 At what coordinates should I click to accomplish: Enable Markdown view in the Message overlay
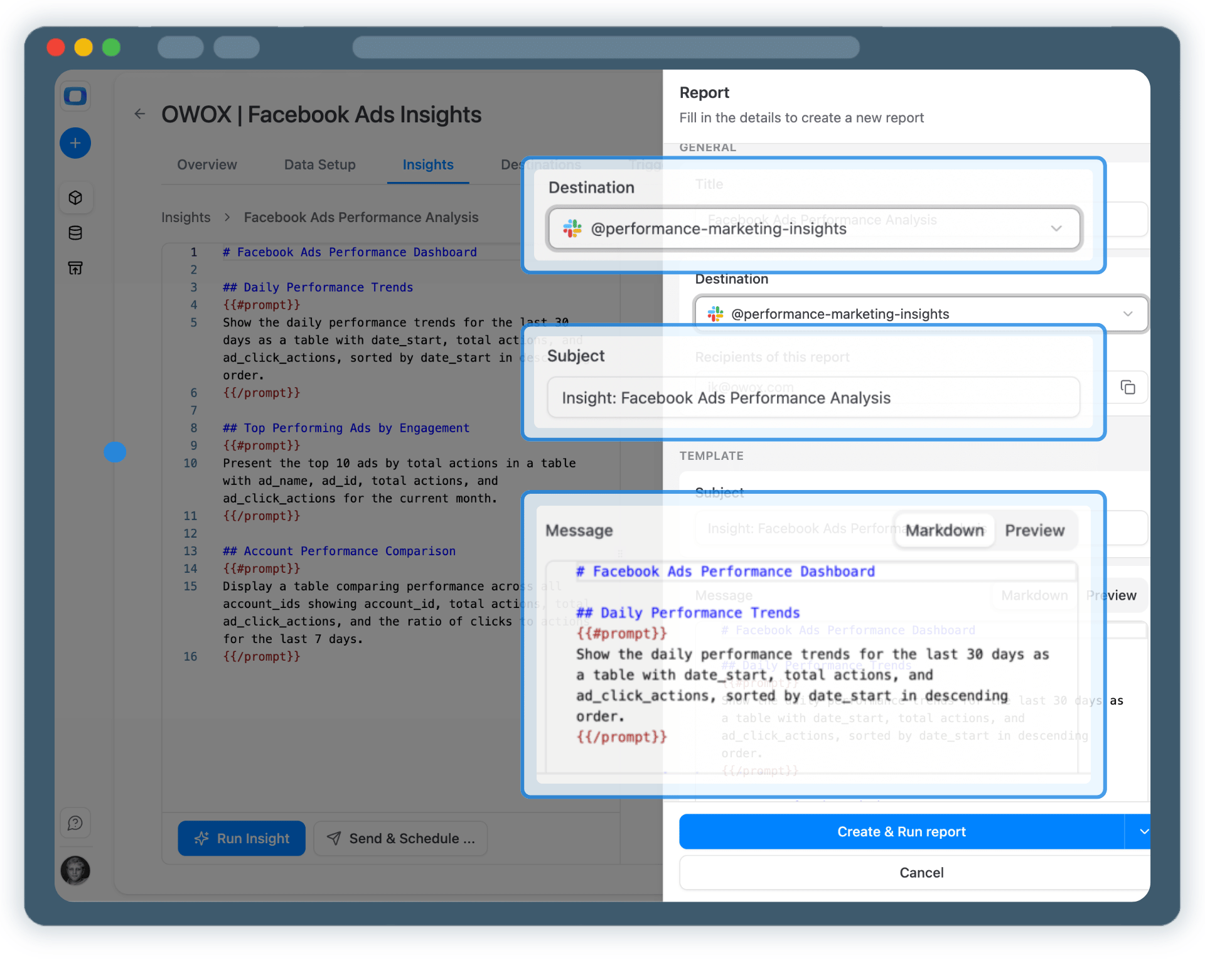944,530
